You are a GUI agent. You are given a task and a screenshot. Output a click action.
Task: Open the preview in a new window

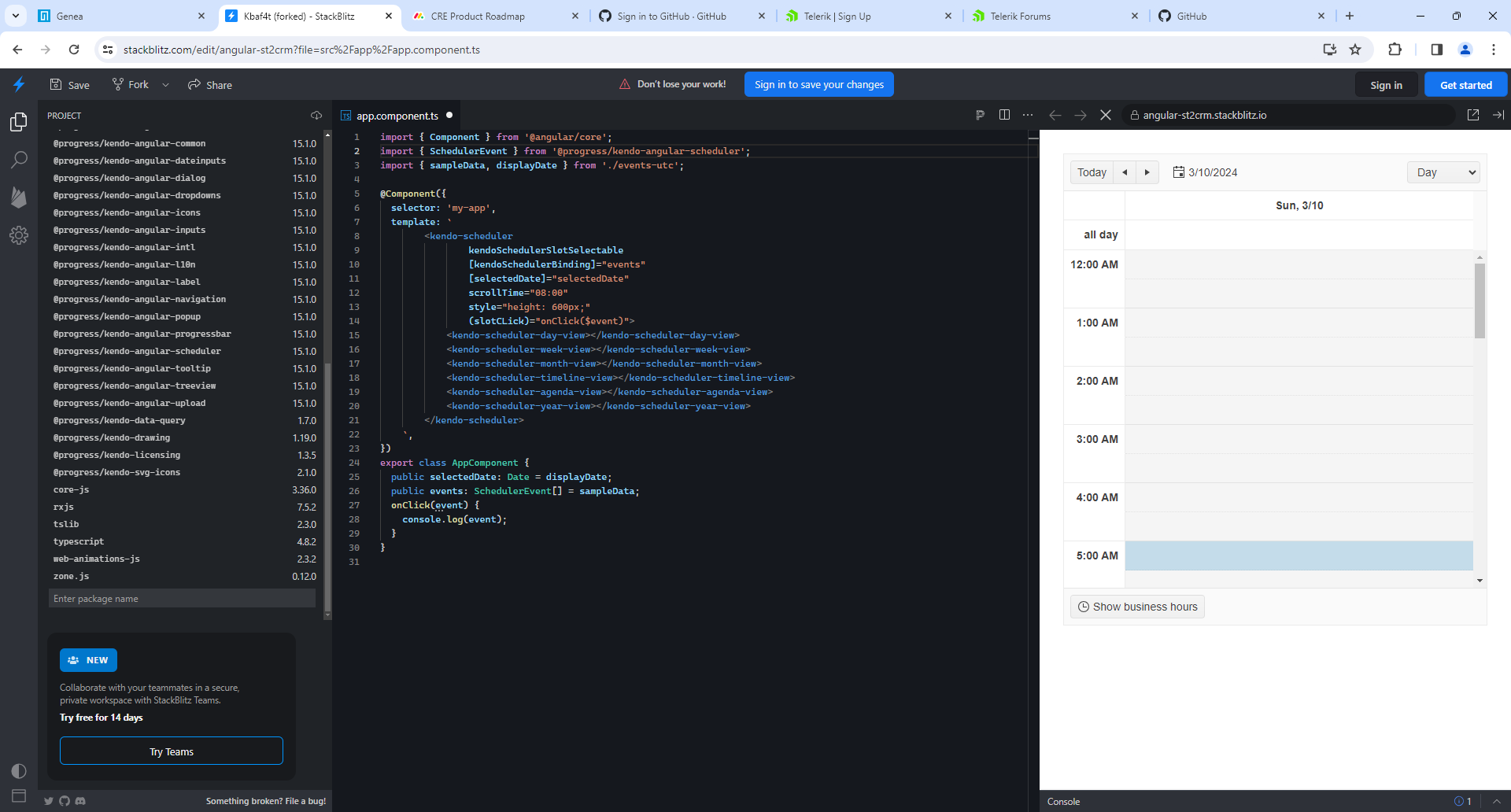1473,115
